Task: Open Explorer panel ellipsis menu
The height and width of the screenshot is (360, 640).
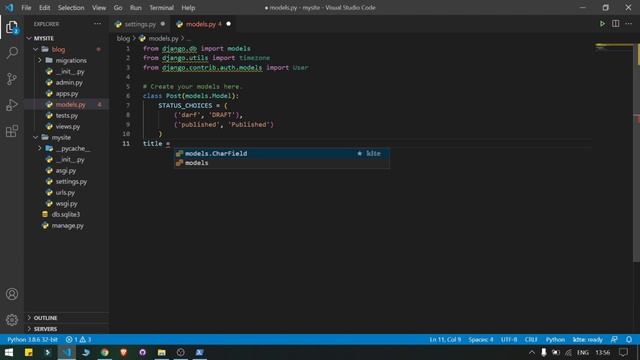Action: click(x=97, y=24)
